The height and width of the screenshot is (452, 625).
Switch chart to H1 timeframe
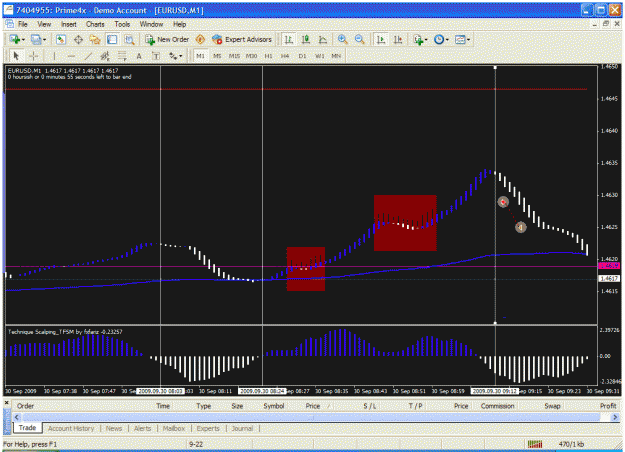[x=268, y=56]
